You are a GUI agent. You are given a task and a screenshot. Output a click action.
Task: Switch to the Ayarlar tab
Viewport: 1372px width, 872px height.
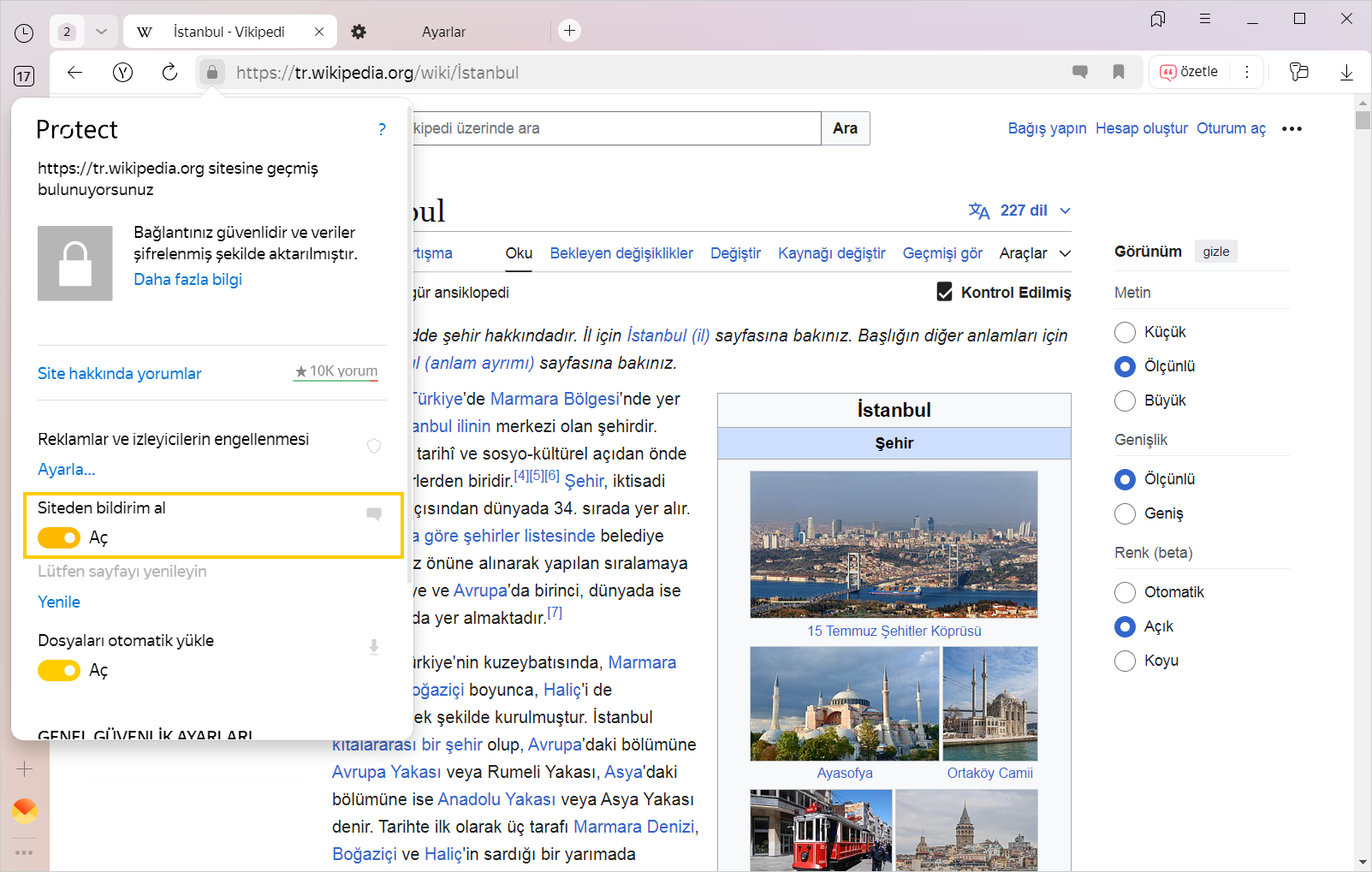pos(442,32)
